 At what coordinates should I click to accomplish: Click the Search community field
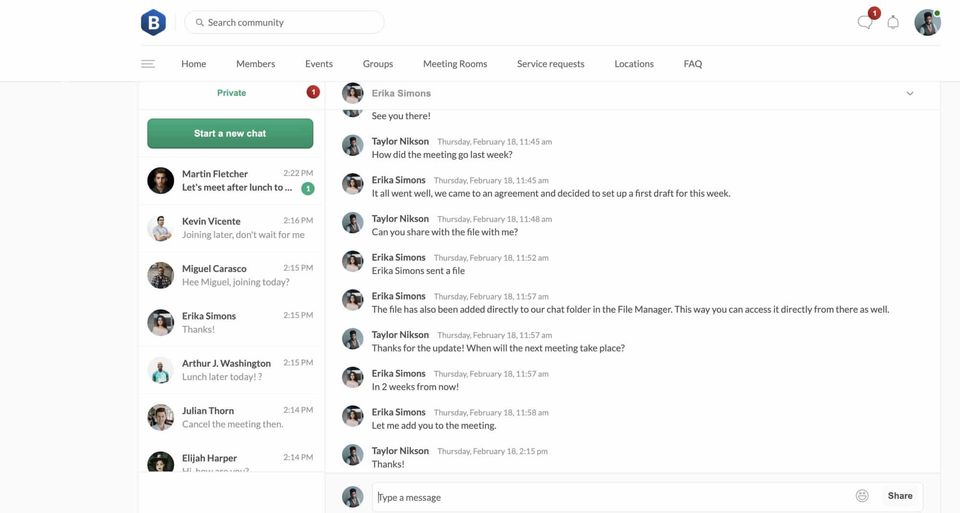[x=290, y=22]
